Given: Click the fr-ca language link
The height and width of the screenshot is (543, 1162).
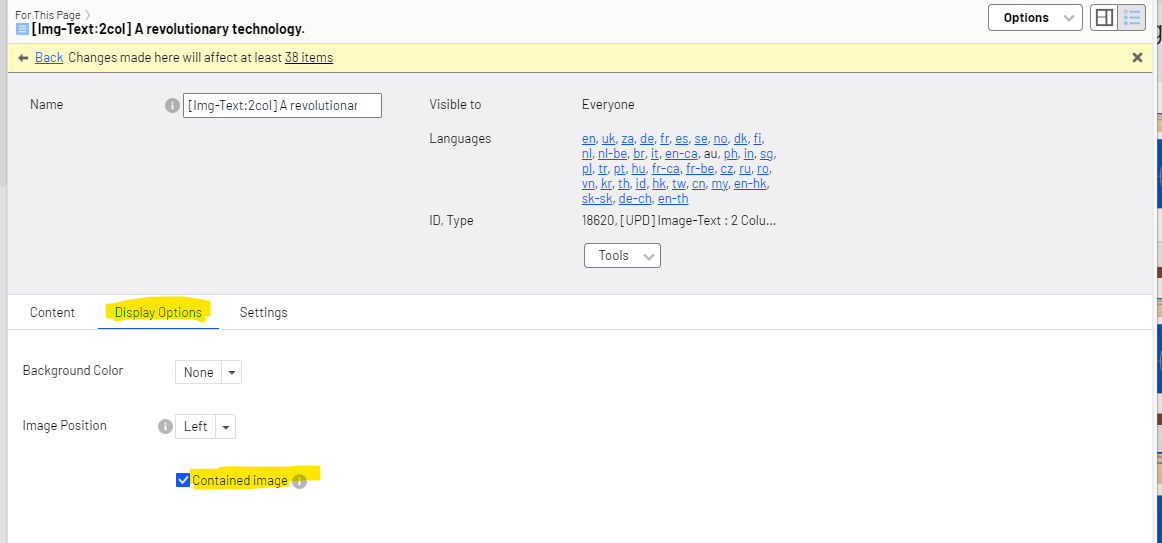Looking at the screenshot, I should (x=665, y=169).
